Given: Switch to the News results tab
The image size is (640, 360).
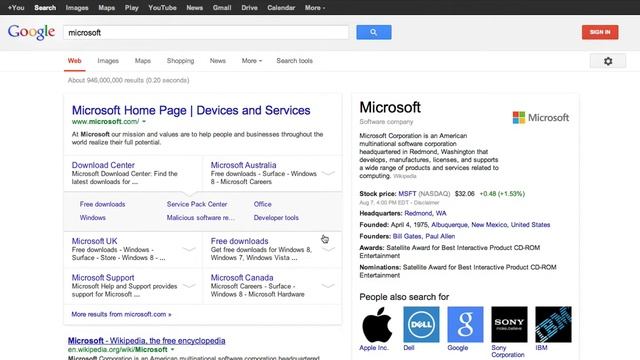Looking at the screenshot, I should point(218,61).
